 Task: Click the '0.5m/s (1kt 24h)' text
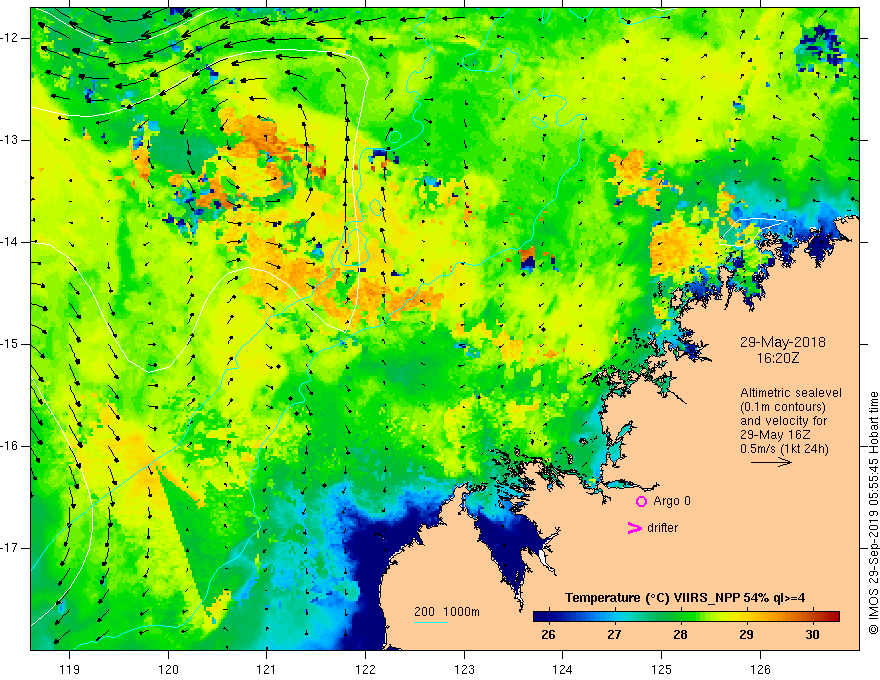coord(784,449)
